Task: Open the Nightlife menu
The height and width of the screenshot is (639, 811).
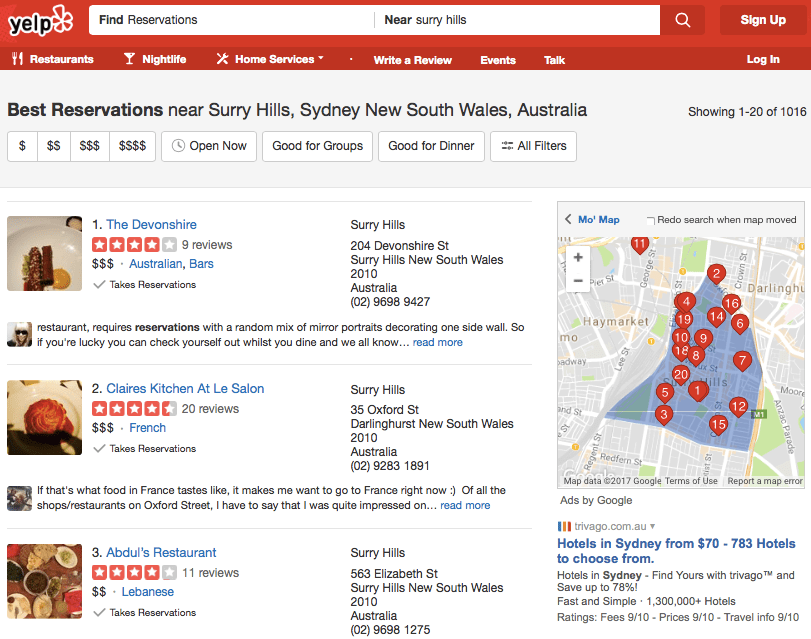Action: [155, 59]
